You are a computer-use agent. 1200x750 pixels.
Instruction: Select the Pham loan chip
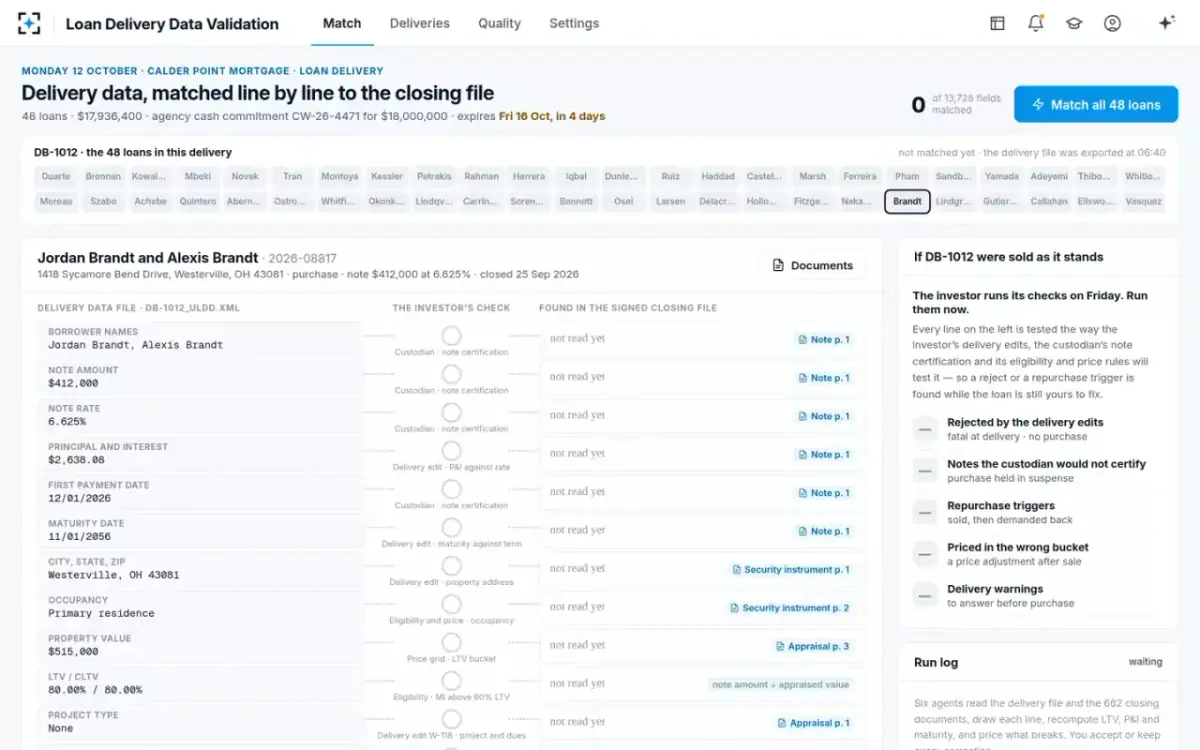(907, 176)
